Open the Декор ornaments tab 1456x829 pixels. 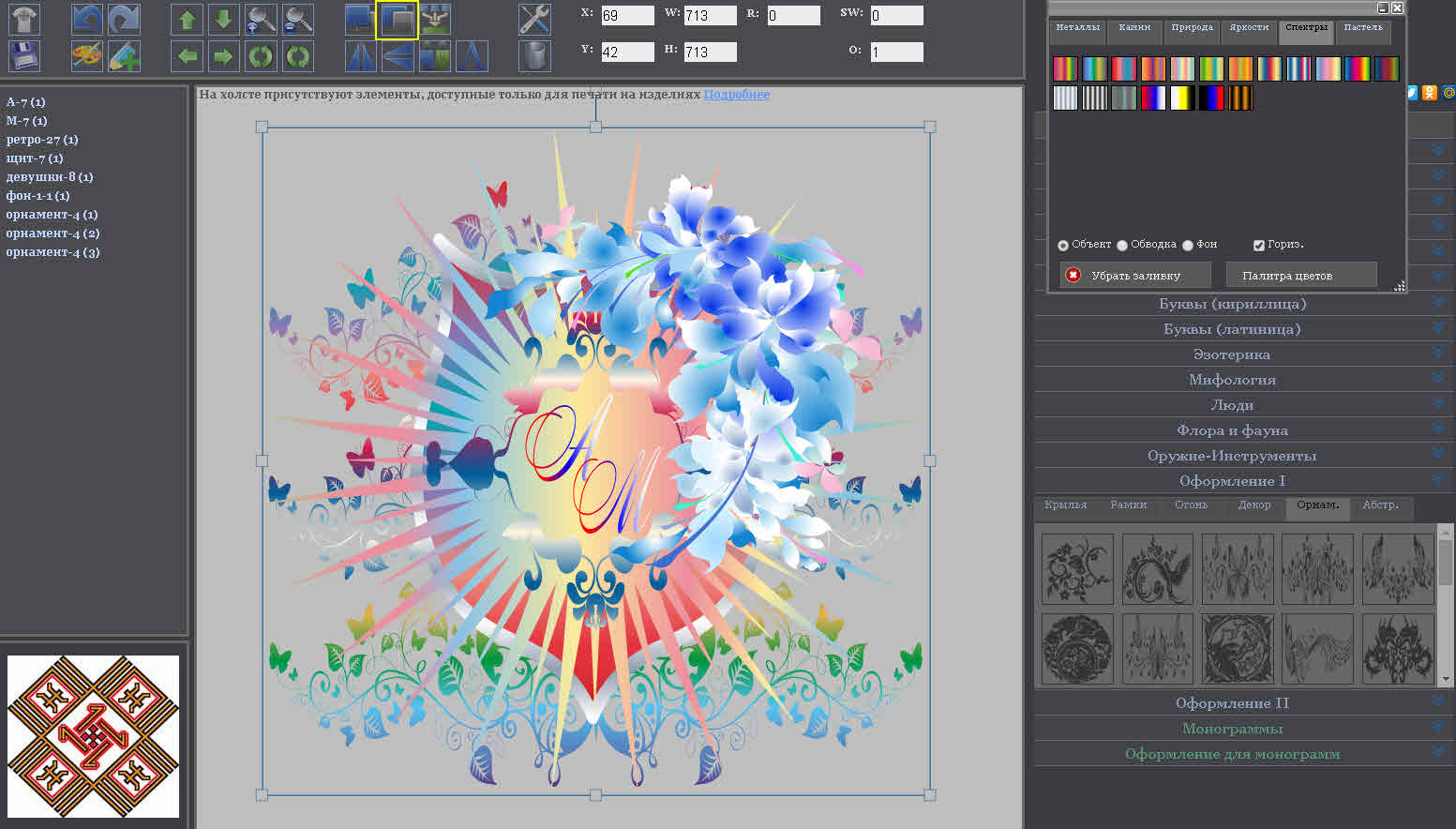point(1254,507)
